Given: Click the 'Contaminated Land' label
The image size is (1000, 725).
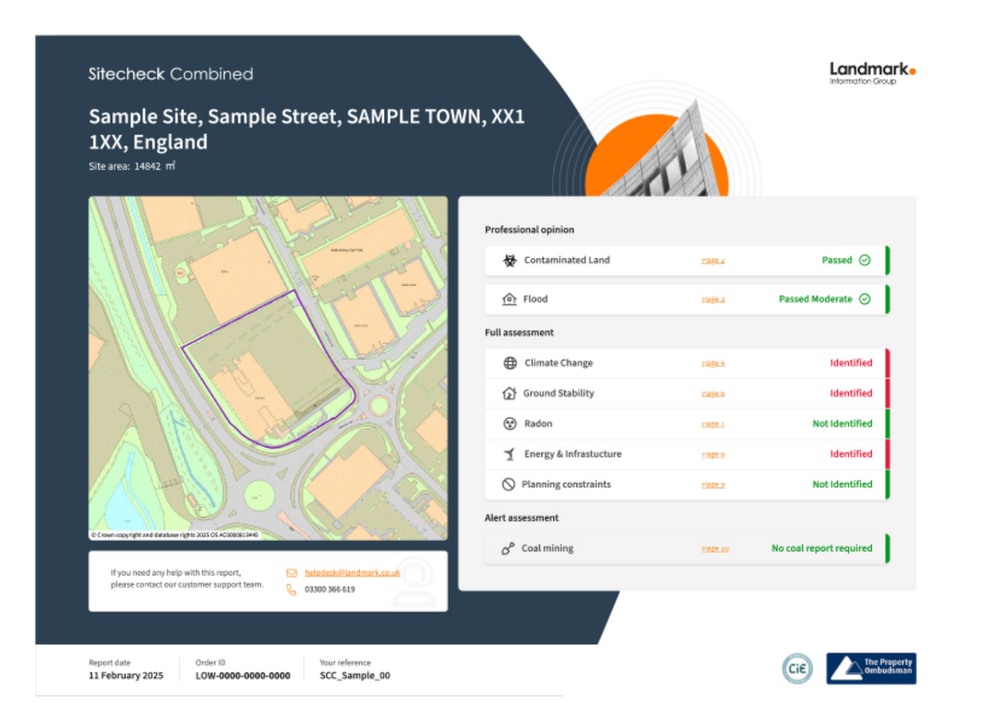Looking at the screenshot, I should (x=567, y=260).
